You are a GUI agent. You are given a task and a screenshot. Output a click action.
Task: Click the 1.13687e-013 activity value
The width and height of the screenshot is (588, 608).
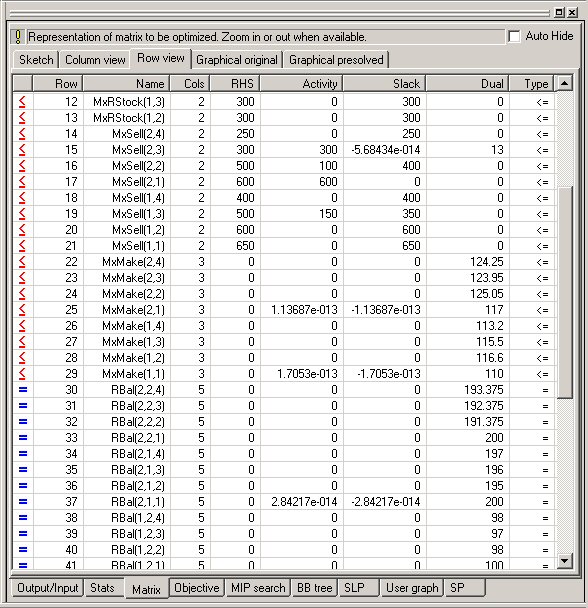point(304,310)
